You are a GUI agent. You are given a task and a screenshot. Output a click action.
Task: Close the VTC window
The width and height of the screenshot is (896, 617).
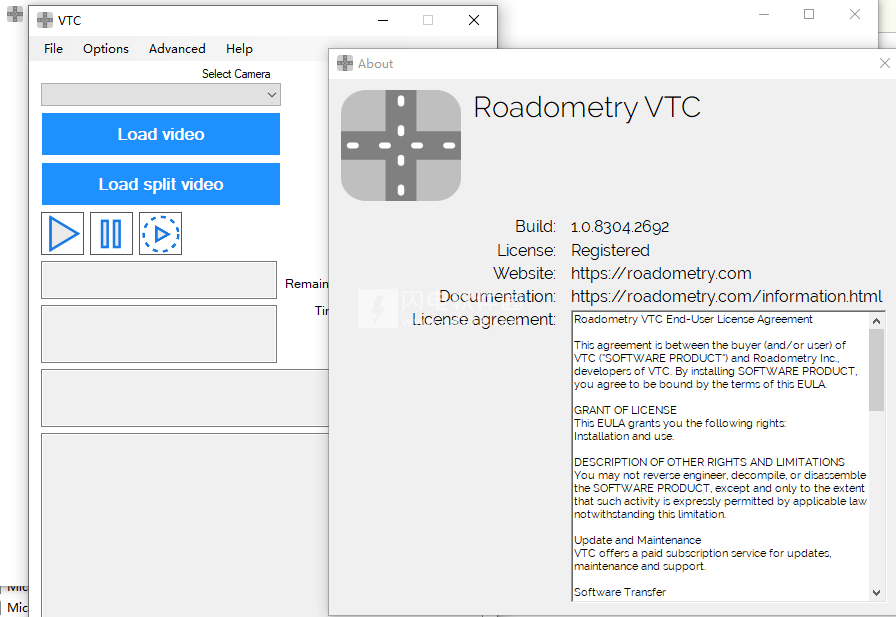point(474,20)
